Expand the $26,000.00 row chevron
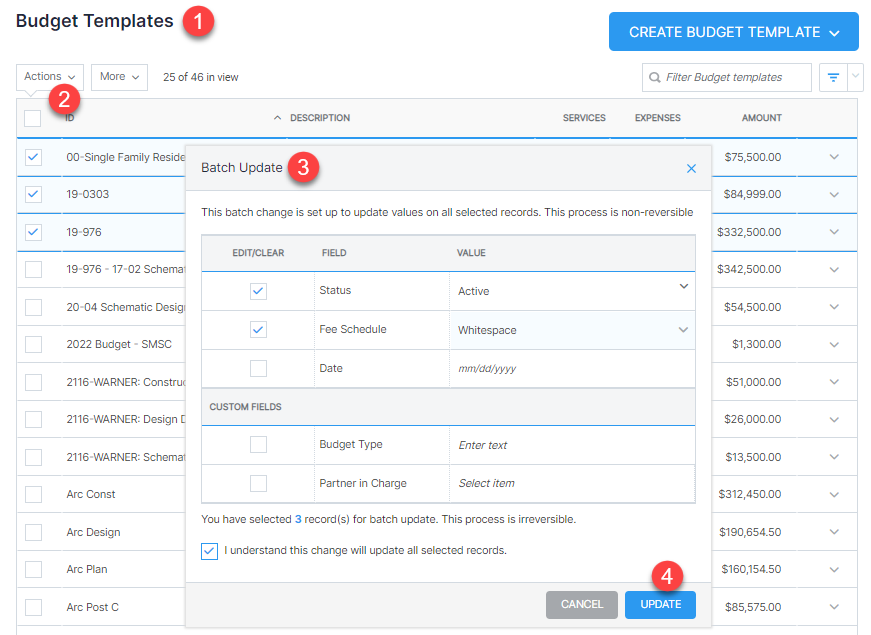Viewport: 871px width, 635px height. click(834, 419)
